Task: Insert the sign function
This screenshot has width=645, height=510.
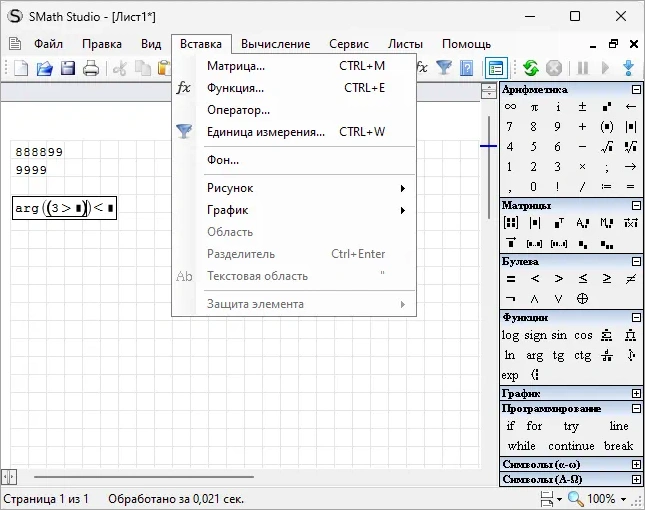Action: [535, 336]
